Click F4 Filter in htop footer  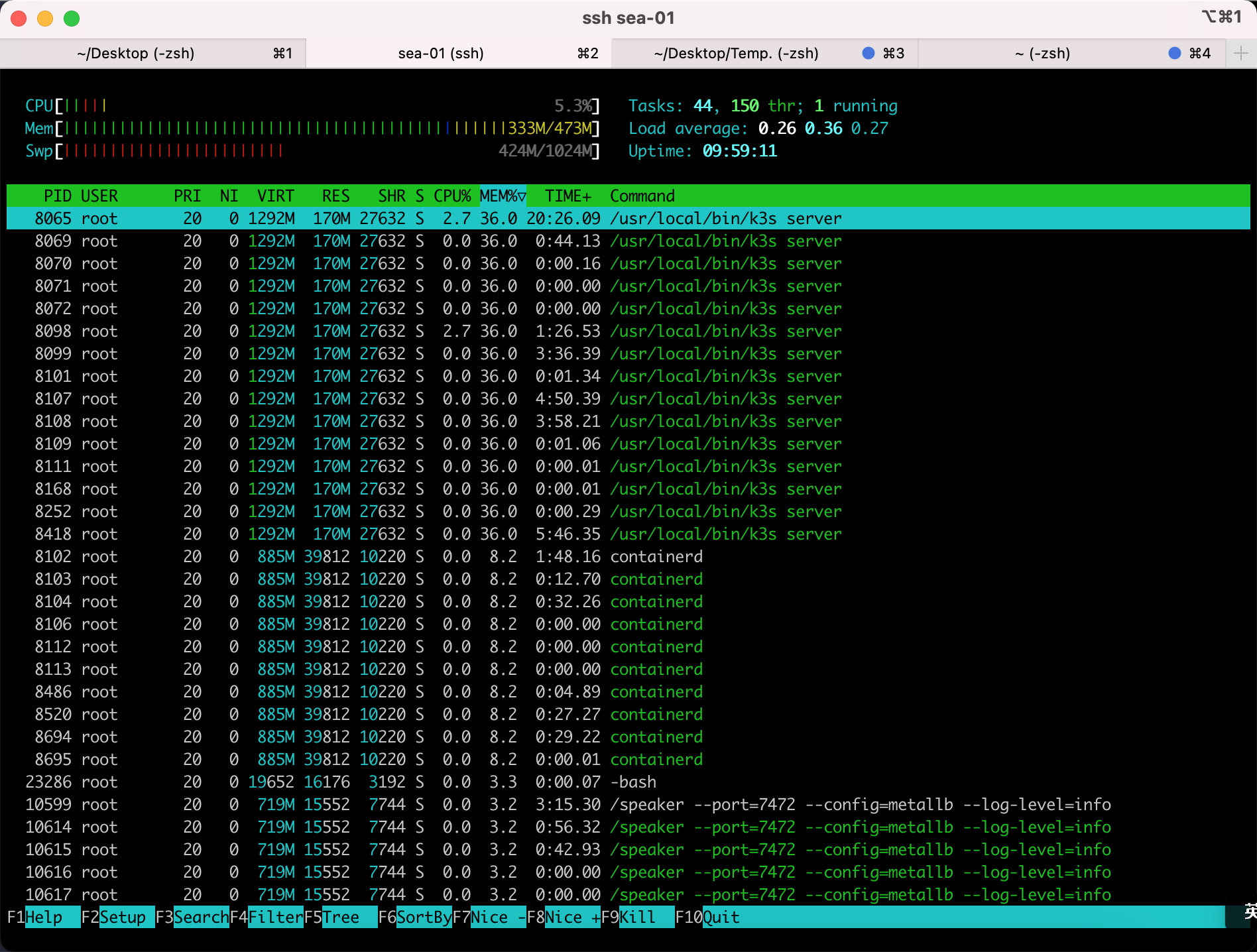pyautogui.click(x=267, y=917)
